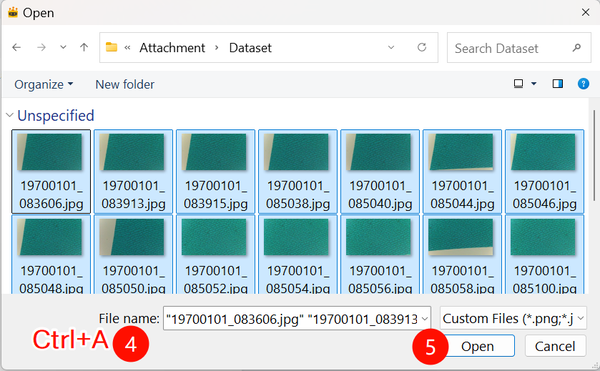
Task: Select thumbnail 19700101_085058.jpg
Action: point(462,254)
